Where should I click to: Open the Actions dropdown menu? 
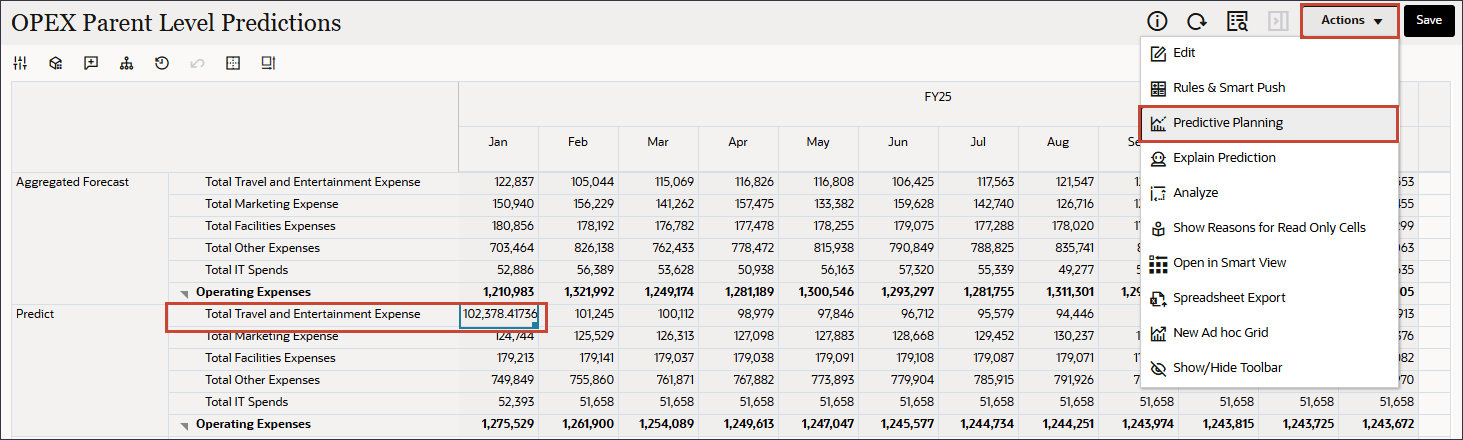tap(1350, 21)
